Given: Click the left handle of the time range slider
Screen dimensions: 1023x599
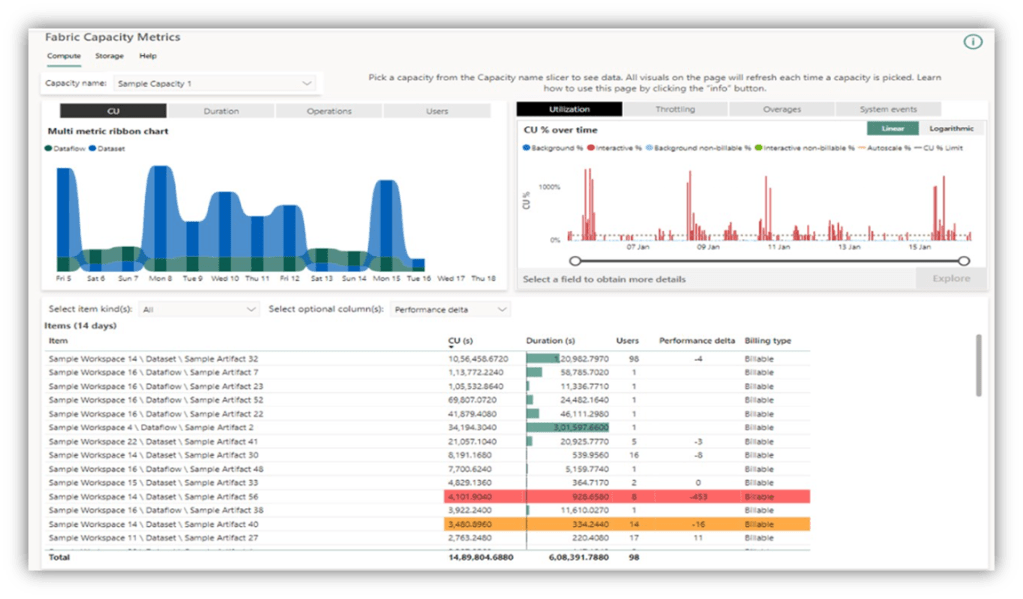Looking at the screenshot, I should point(574,262).
